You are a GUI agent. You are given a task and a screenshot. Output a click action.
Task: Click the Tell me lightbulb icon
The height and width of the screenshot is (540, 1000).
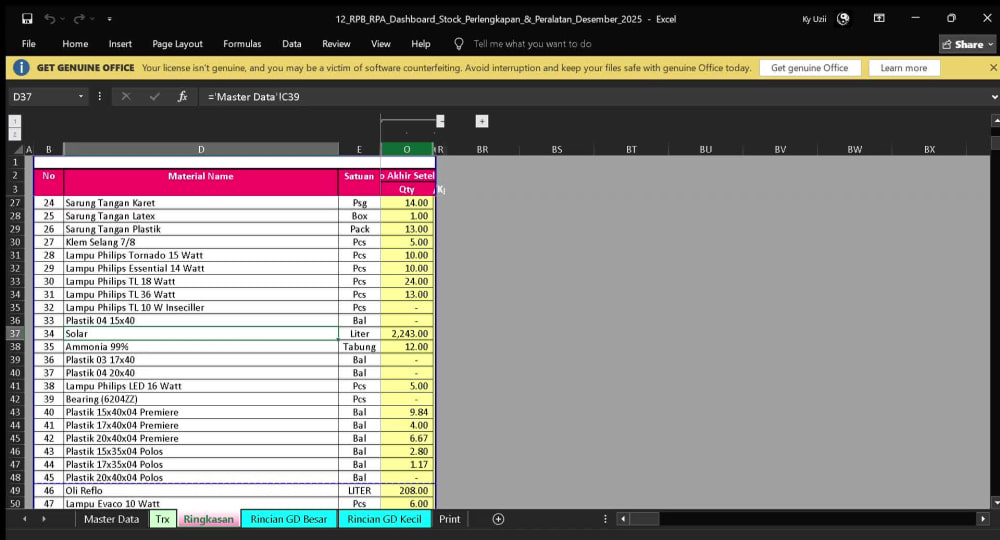tap(459, 44)
